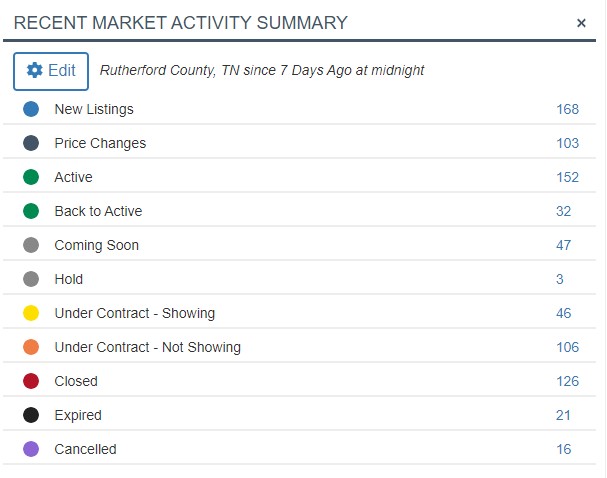Open the 106 Under Contract count
607x478 pixels.
pos(568,347)
